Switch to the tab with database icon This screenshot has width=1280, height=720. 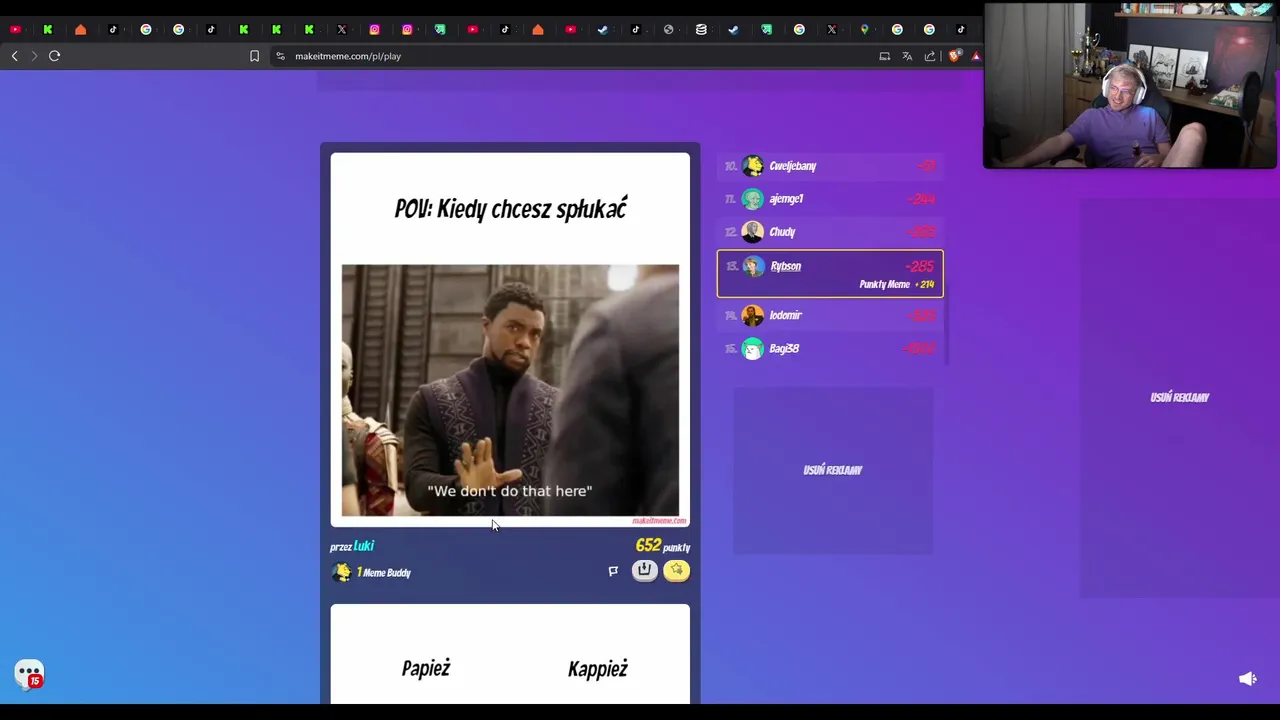701,29
